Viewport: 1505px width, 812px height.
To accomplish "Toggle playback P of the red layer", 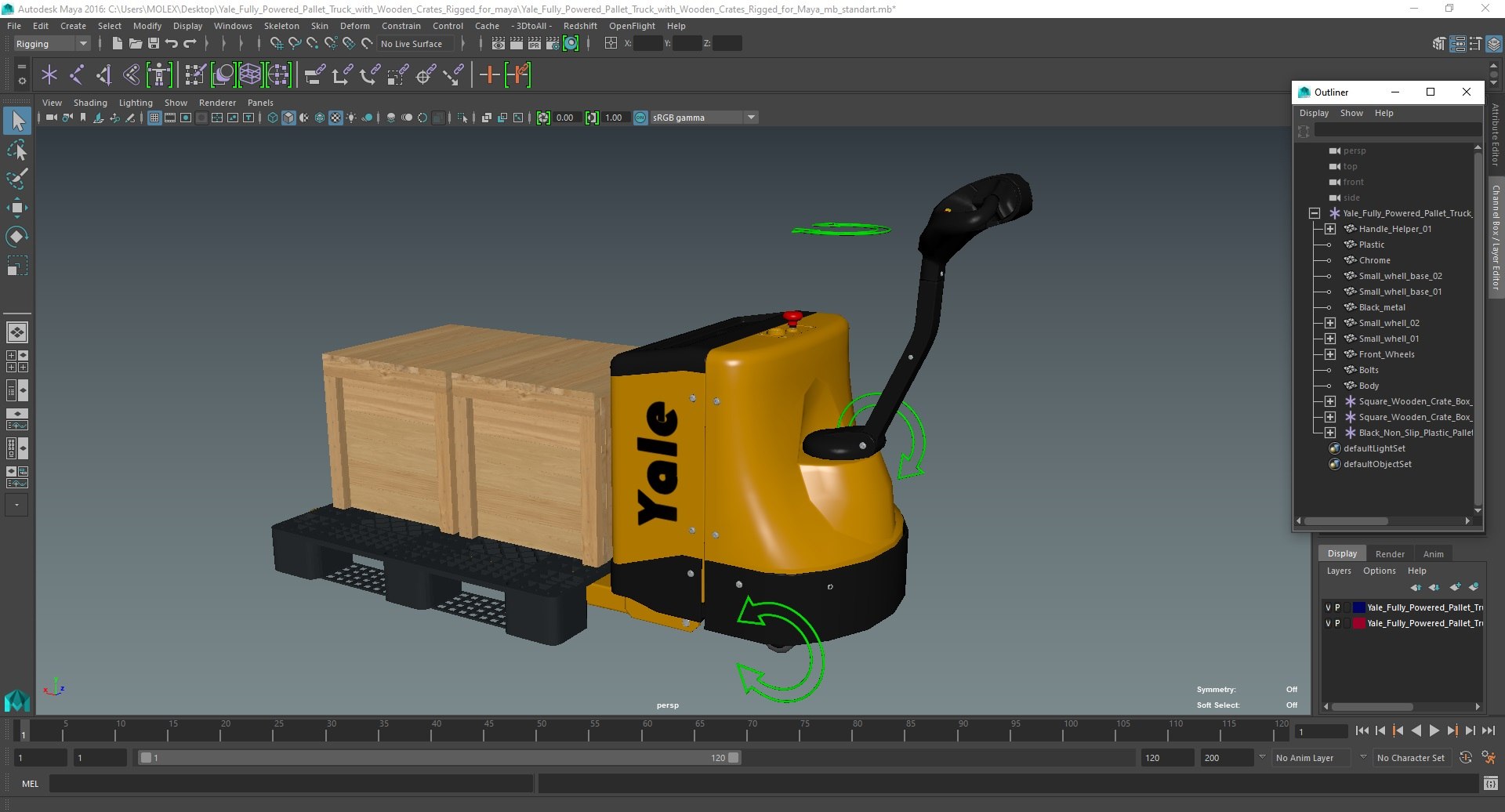I will pos(1337,623).
